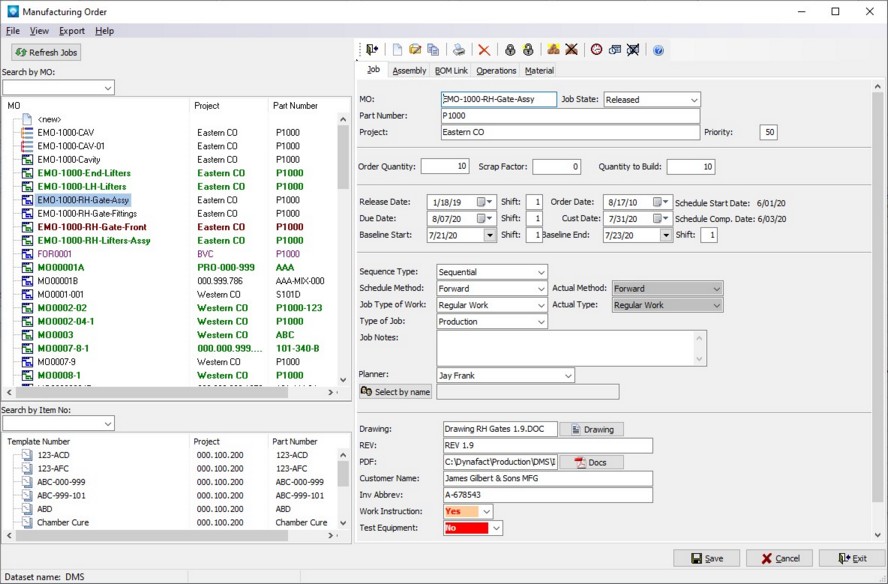The width and height of the screenshot is (888, 584).
Task: Click the red Test Equipment field
Action: point(466,528)
